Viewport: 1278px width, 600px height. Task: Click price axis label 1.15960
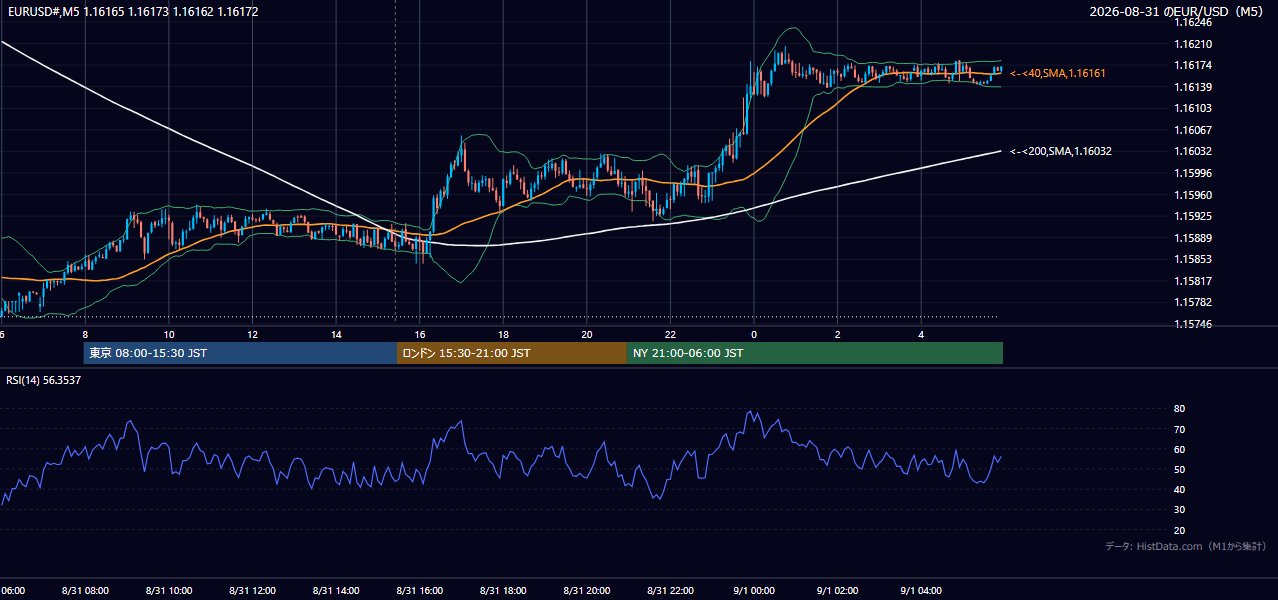[x=1192, y=195]
